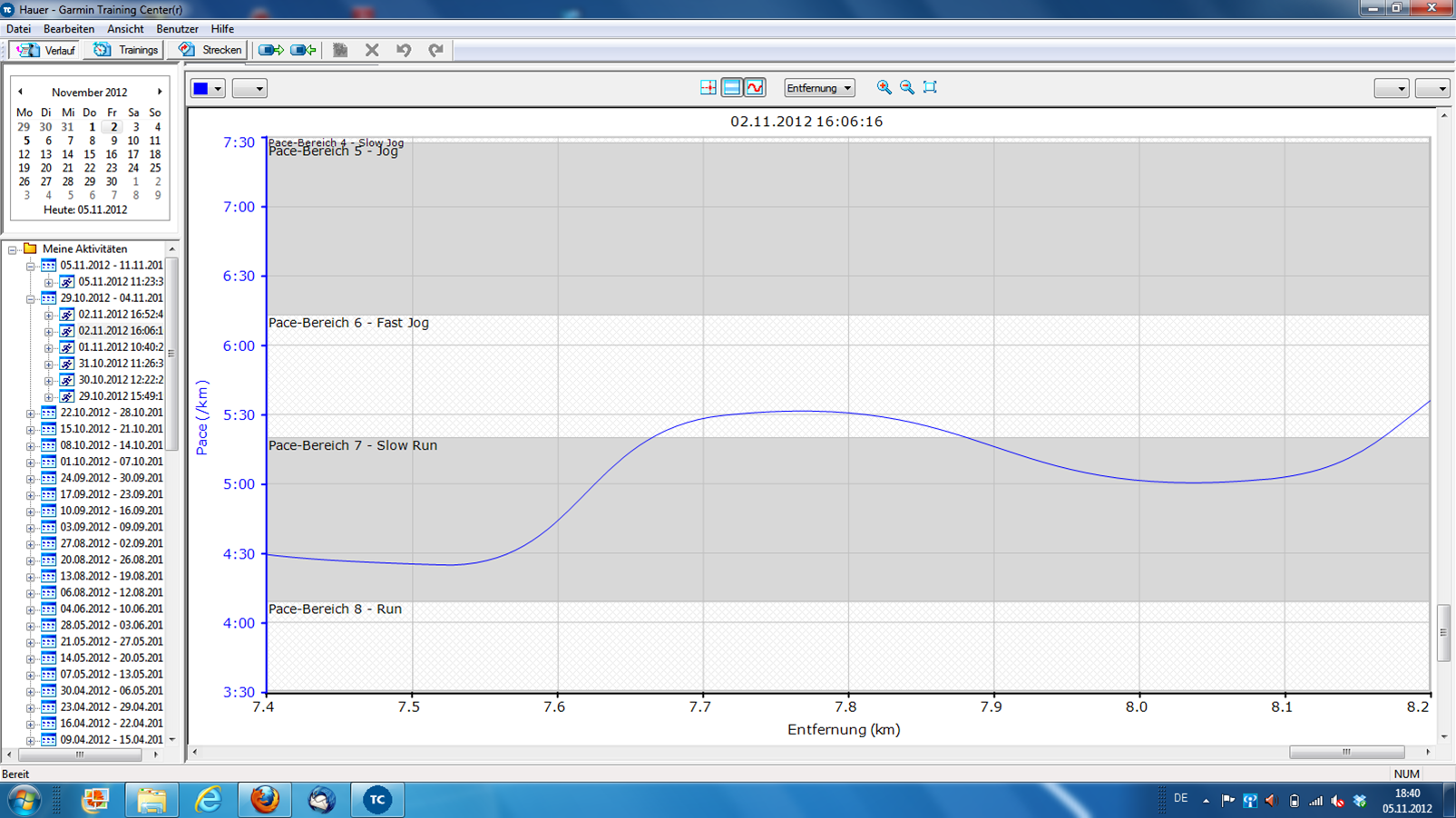
Task: Select activity 01.11.2012 10:40 in tree
Action: coord(120,347)
